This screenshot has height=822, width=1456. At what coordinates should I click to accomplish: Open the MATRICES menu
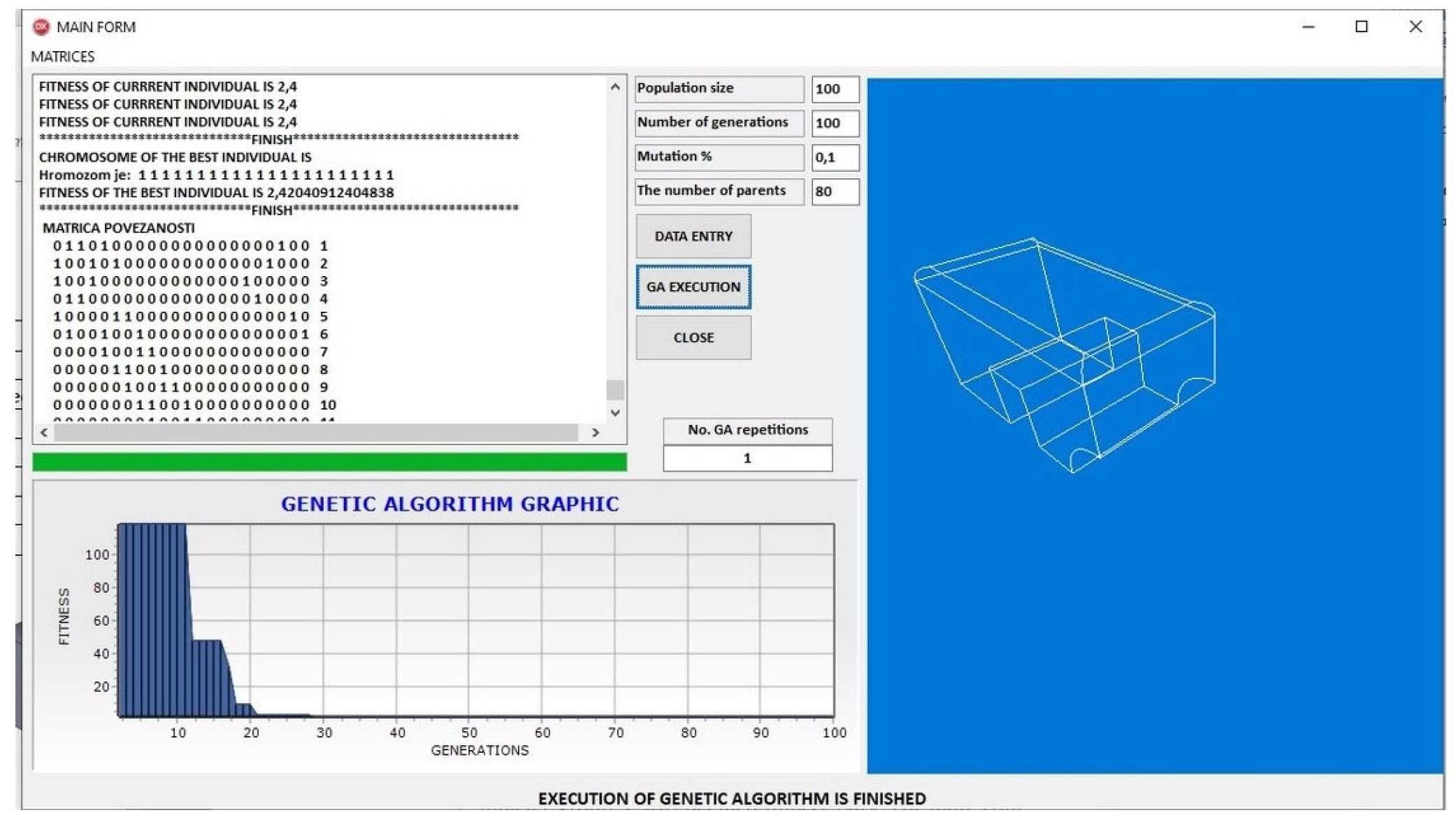(62, 57)
